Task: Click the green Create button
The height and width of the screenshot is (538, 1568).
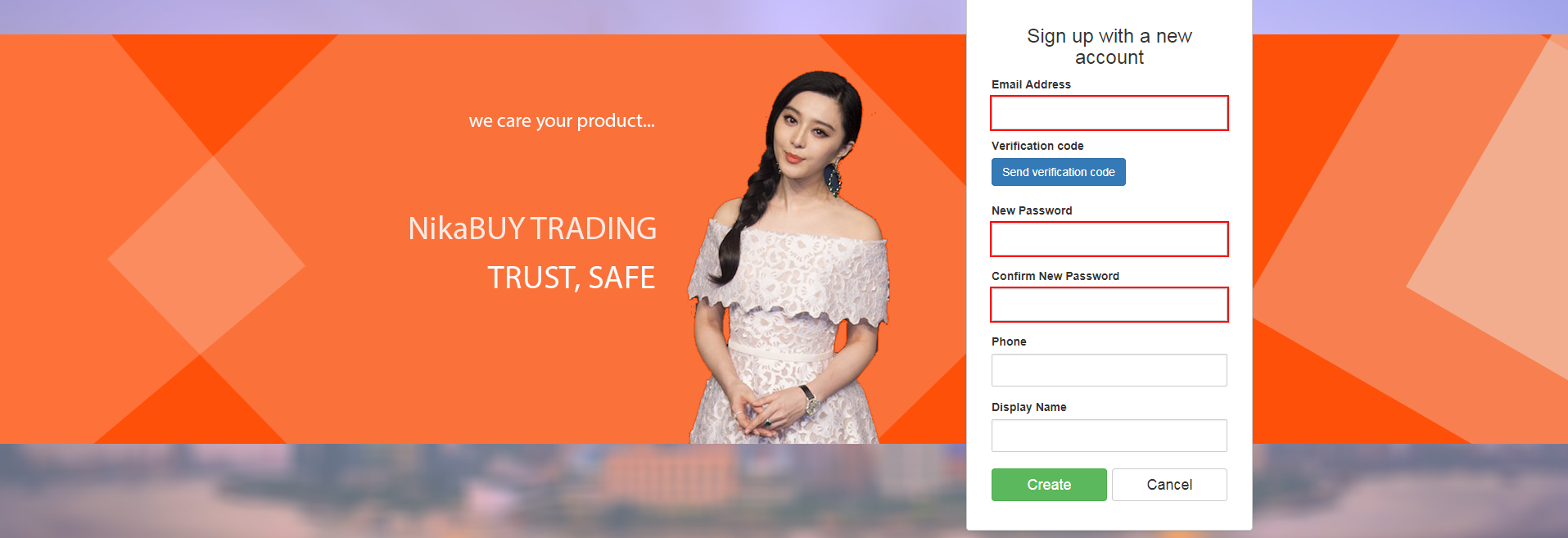Action: tap(1049, 485)
